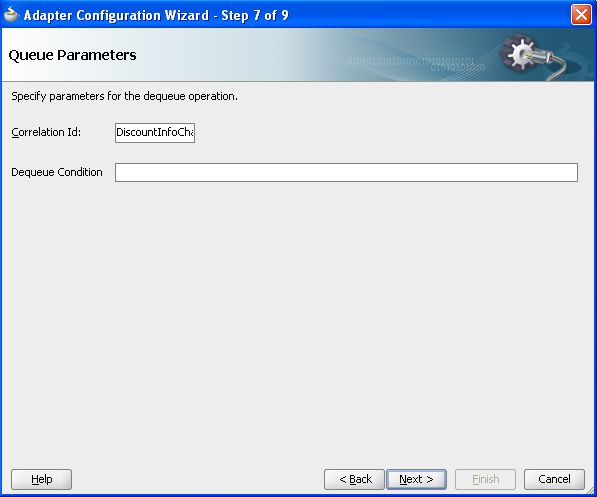Go to previous step with Back button

354,479
